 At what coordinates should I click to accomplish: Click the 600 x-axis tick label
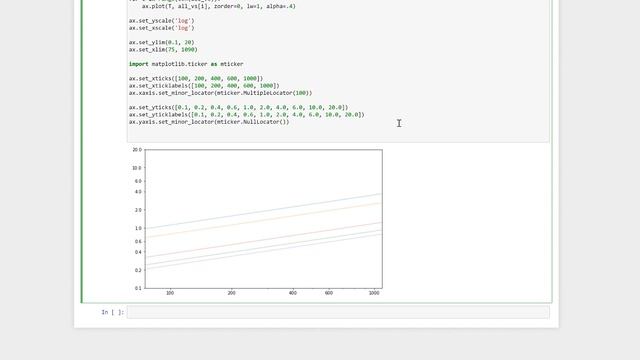click(329, 293)
